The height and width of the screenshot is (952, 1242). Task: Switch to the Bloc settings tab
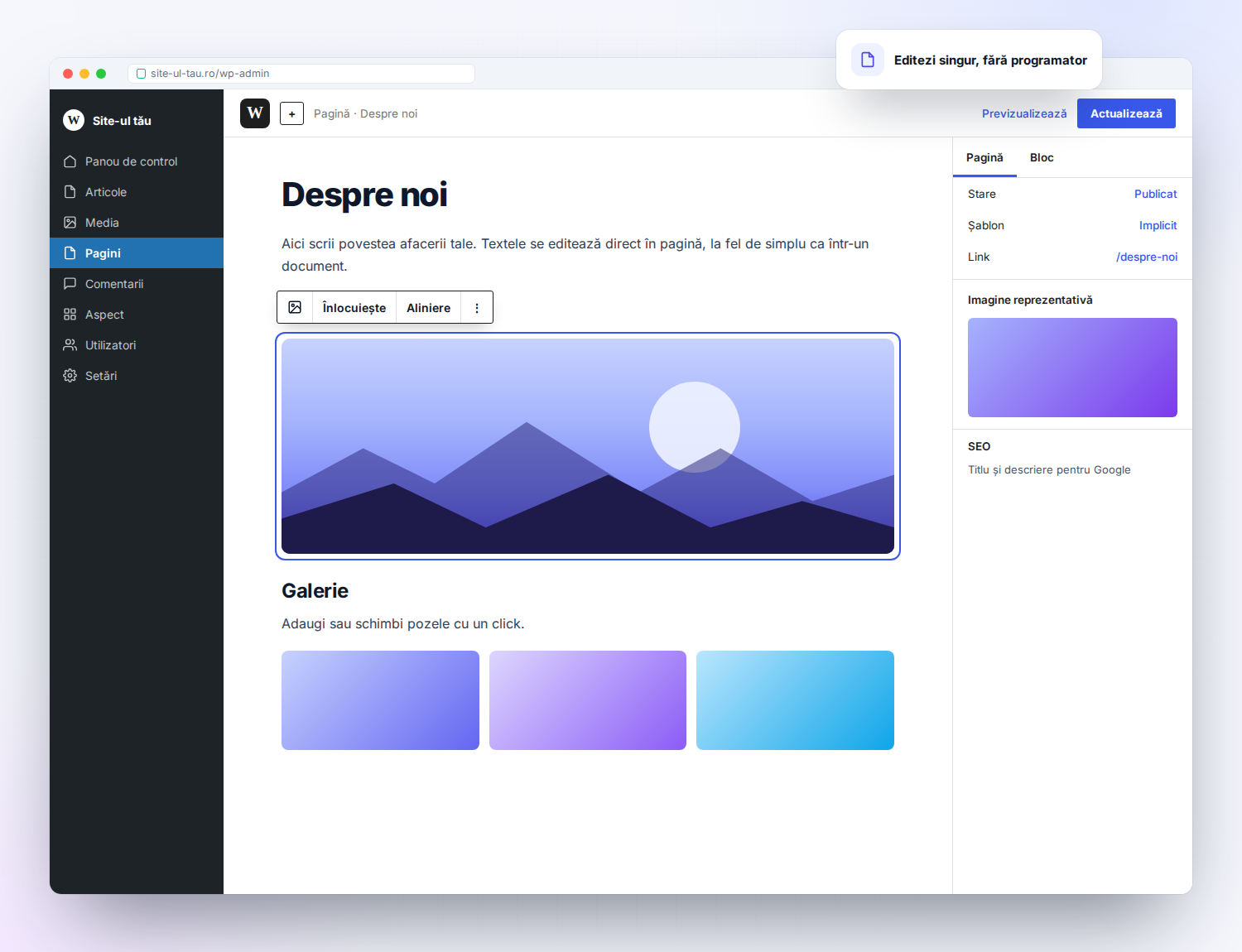click(1042, 157)
